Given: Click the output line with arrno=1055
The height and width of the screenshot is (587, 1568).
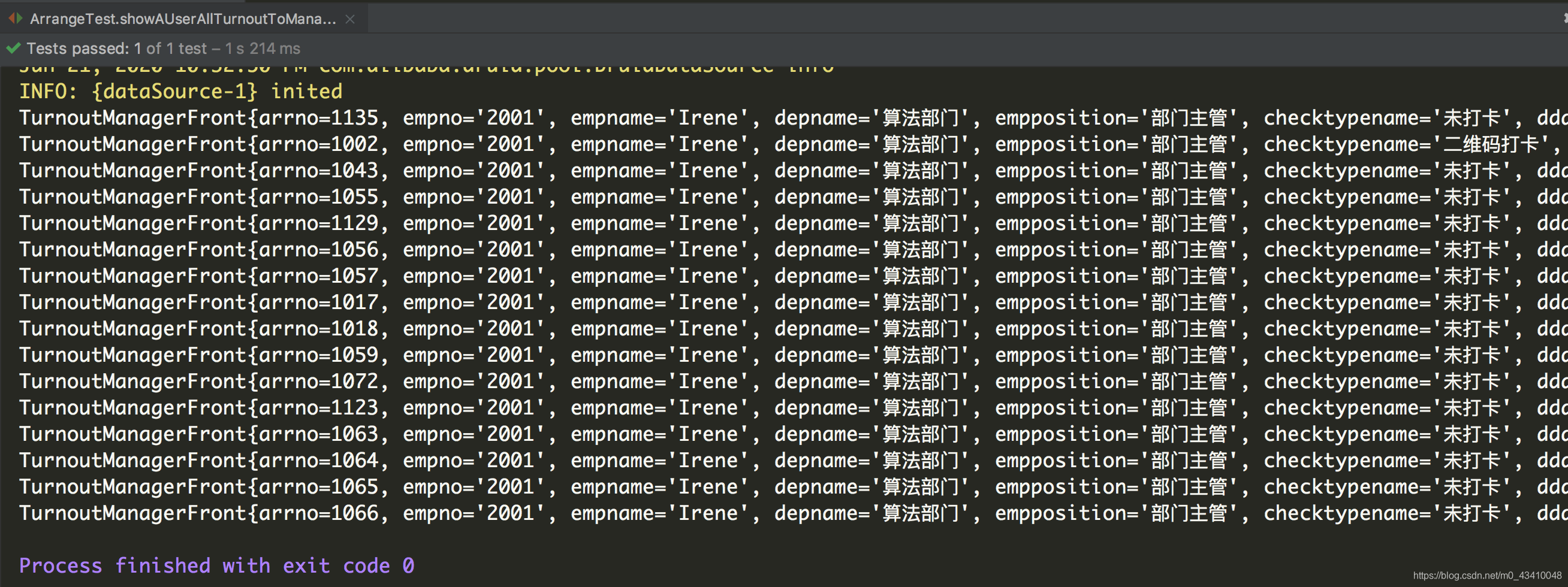Looking at the screenshot, I should [x=793, y=196].
